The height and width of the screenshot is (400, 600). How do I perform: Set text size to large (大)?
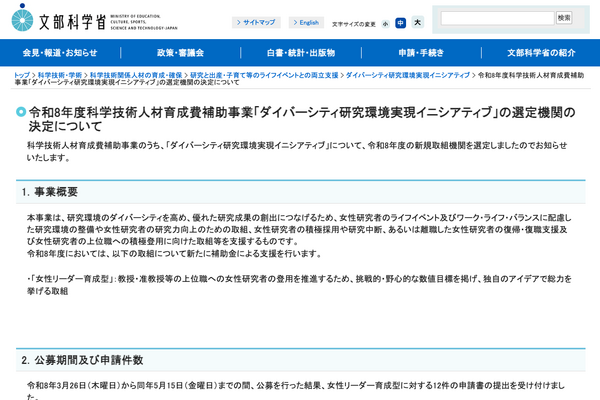tap(417, 22)
